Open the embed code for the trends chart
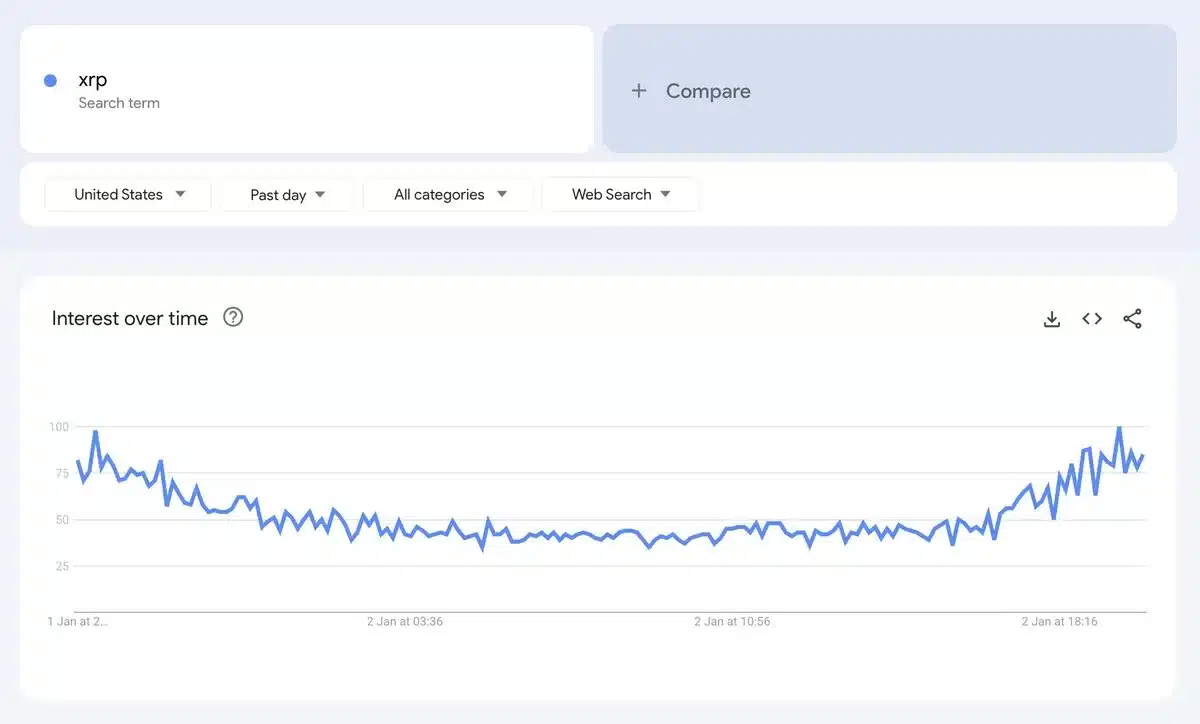 coord(1091,318)
